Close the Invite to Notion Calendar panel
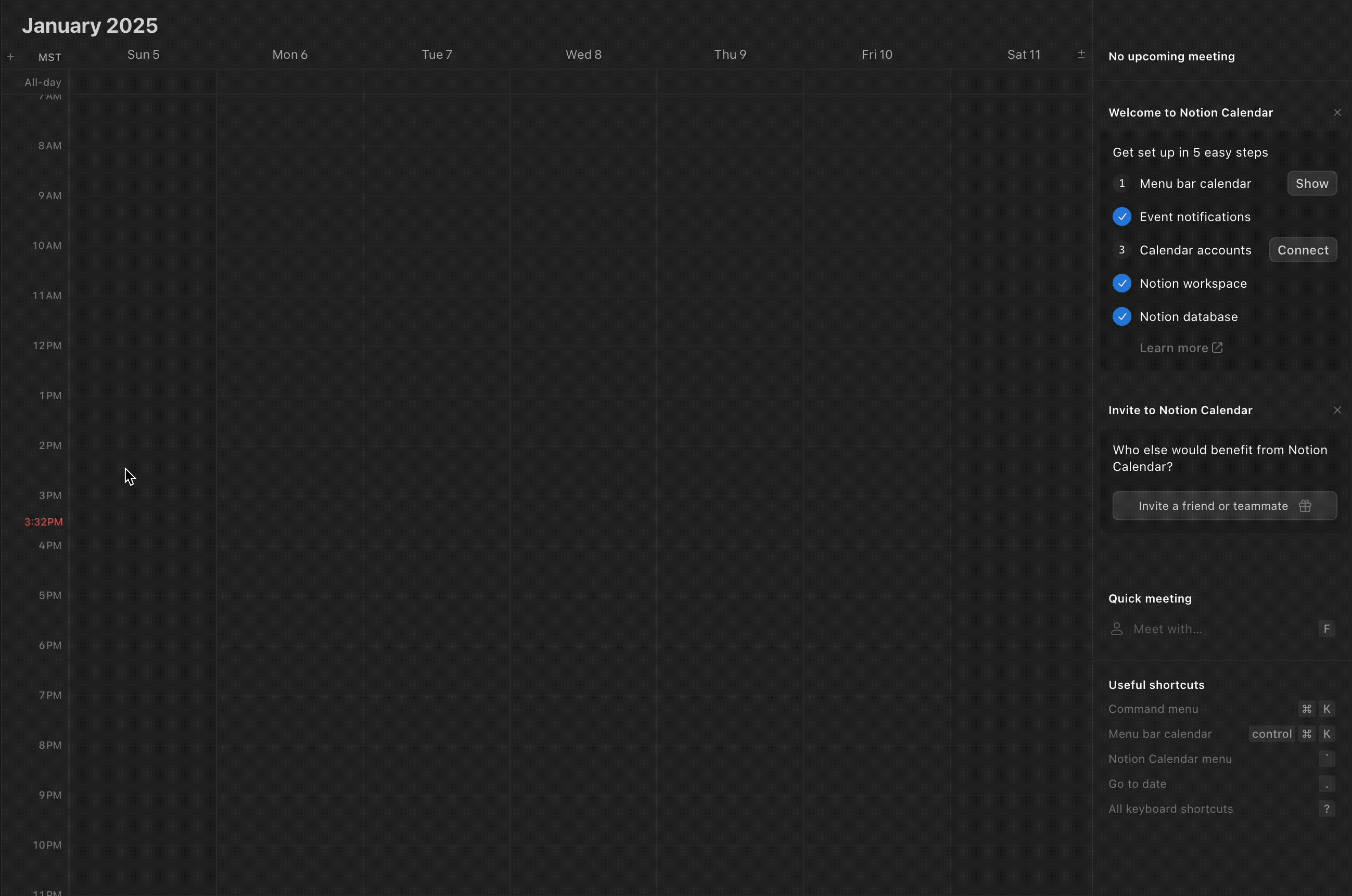This screenshot has height=896, width=1352. point(1336,411)
